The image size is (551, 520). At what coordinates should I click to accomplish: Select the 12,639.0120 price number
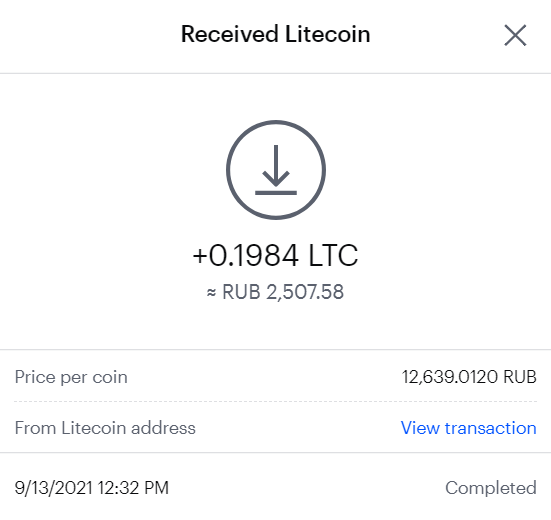pyautogui.click(x=450, y=377)
